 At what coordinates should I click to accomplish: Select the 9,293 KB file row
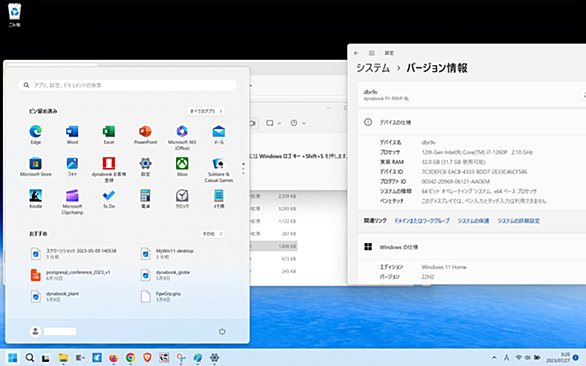[x=274, y=209]
